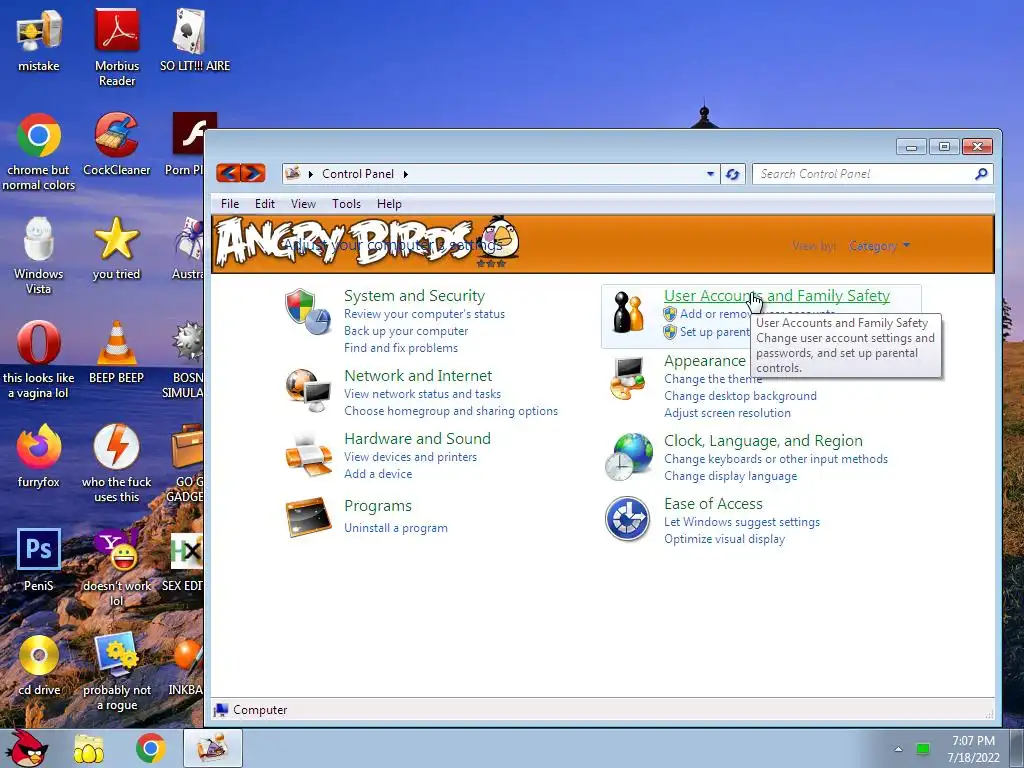
Task: Select the Photoshop Ps desktop icon
Action: [x=39, y=560]
